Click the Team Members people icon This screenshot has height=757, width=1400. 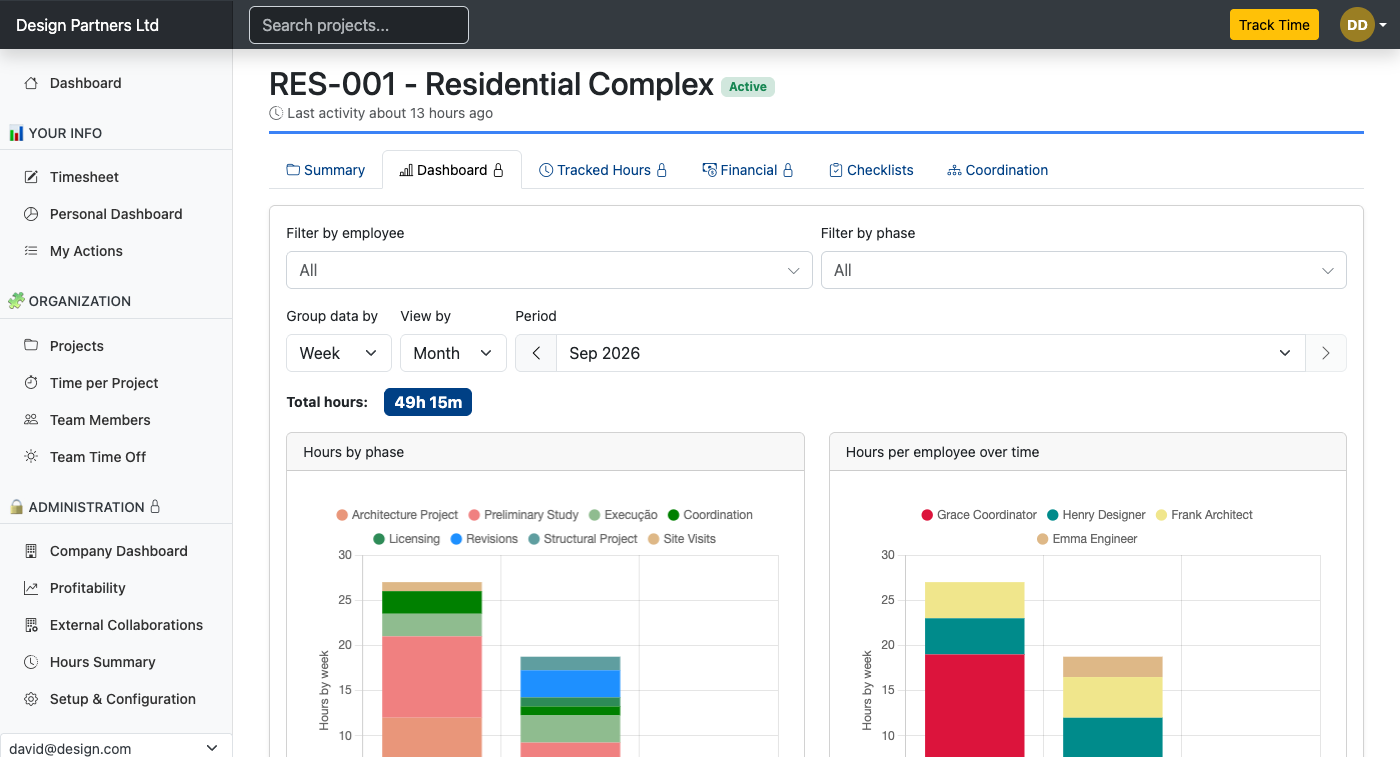[31, 420]
